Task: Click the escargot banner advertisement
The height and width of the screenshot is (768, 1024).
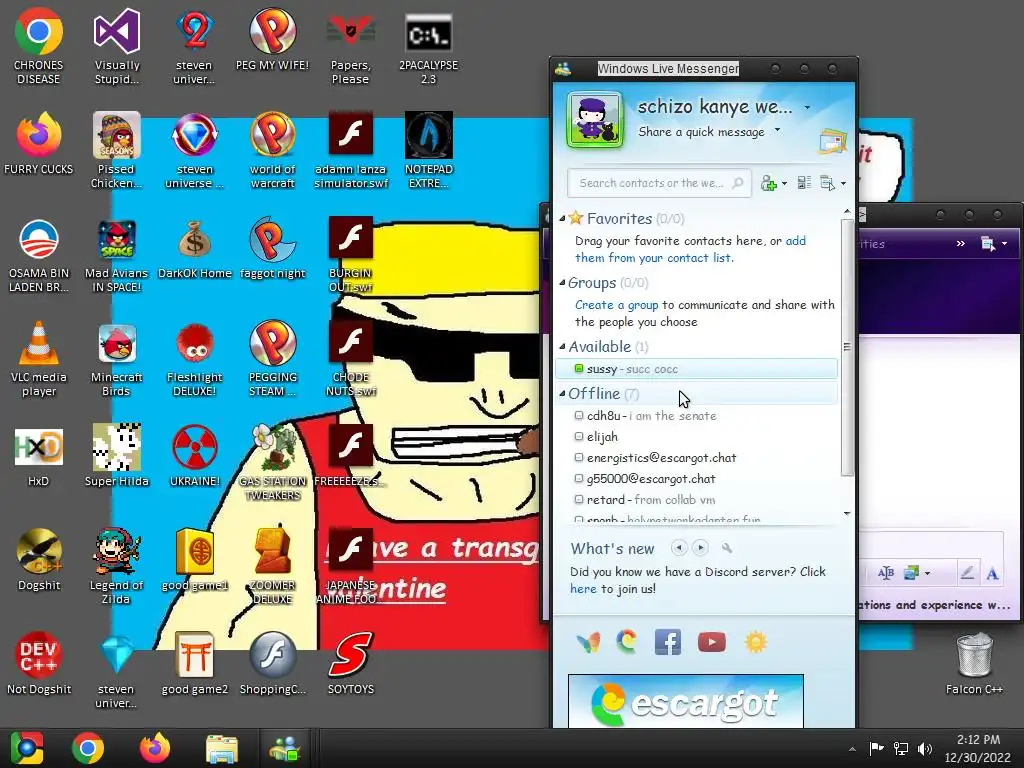Action: click(686, 701)
